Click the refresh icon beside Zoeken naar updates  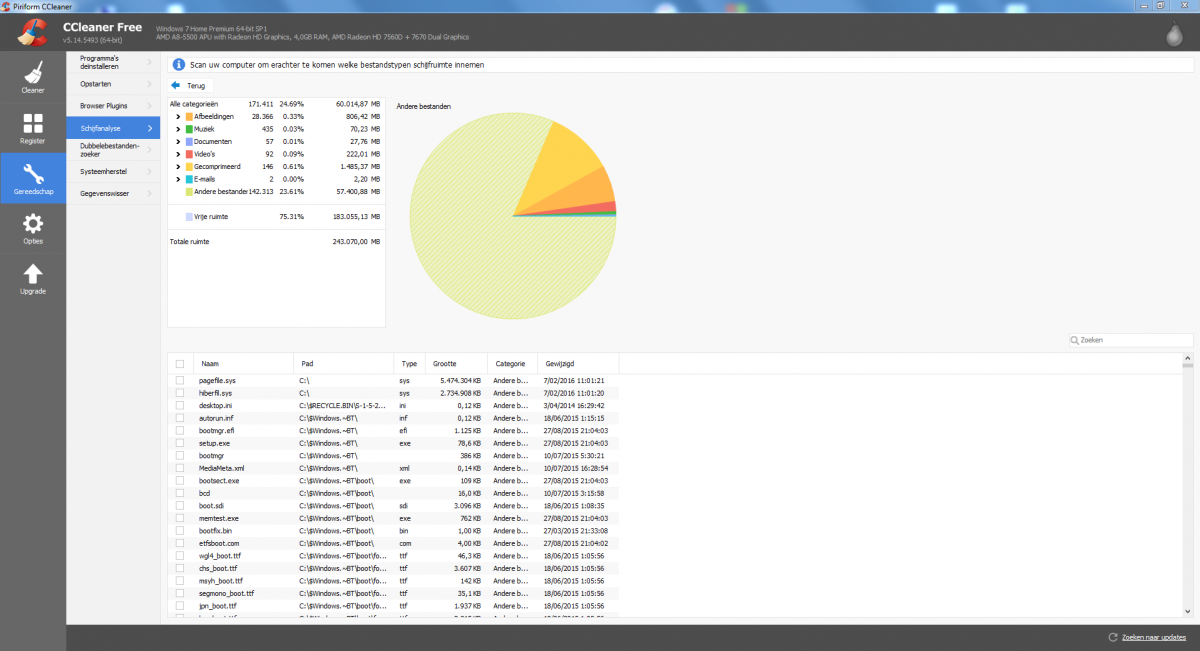coord(1113,637)
